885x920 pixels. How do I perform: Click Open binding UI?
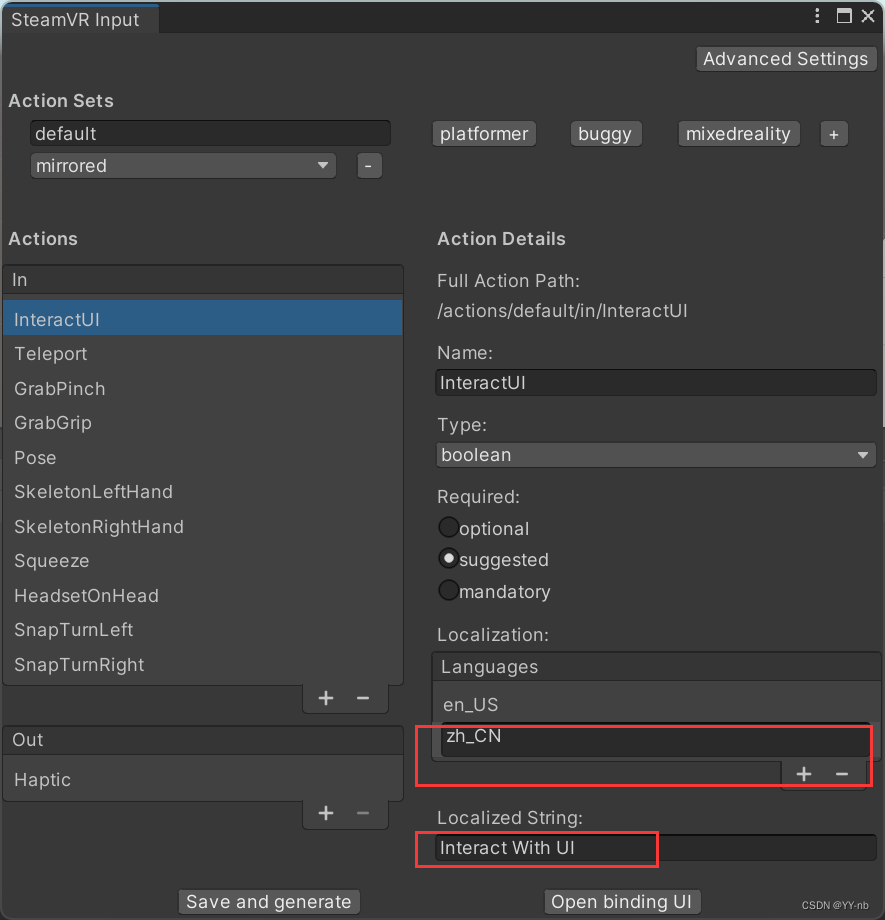click(621, 901)
